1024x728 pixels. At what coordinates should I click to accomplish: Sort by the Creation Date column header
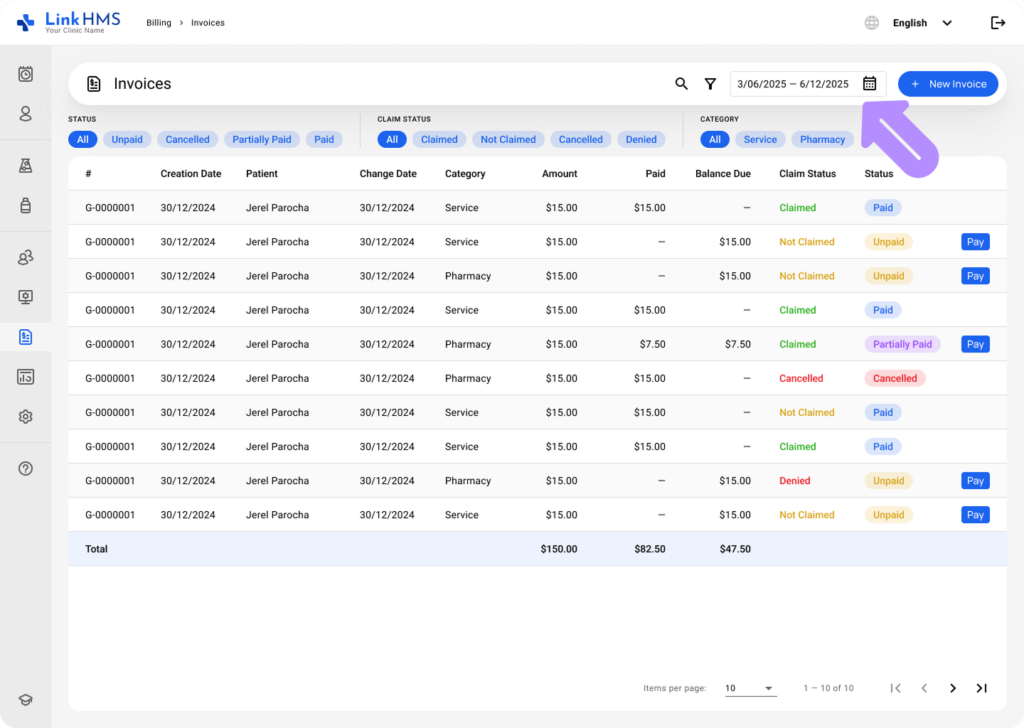191,174
